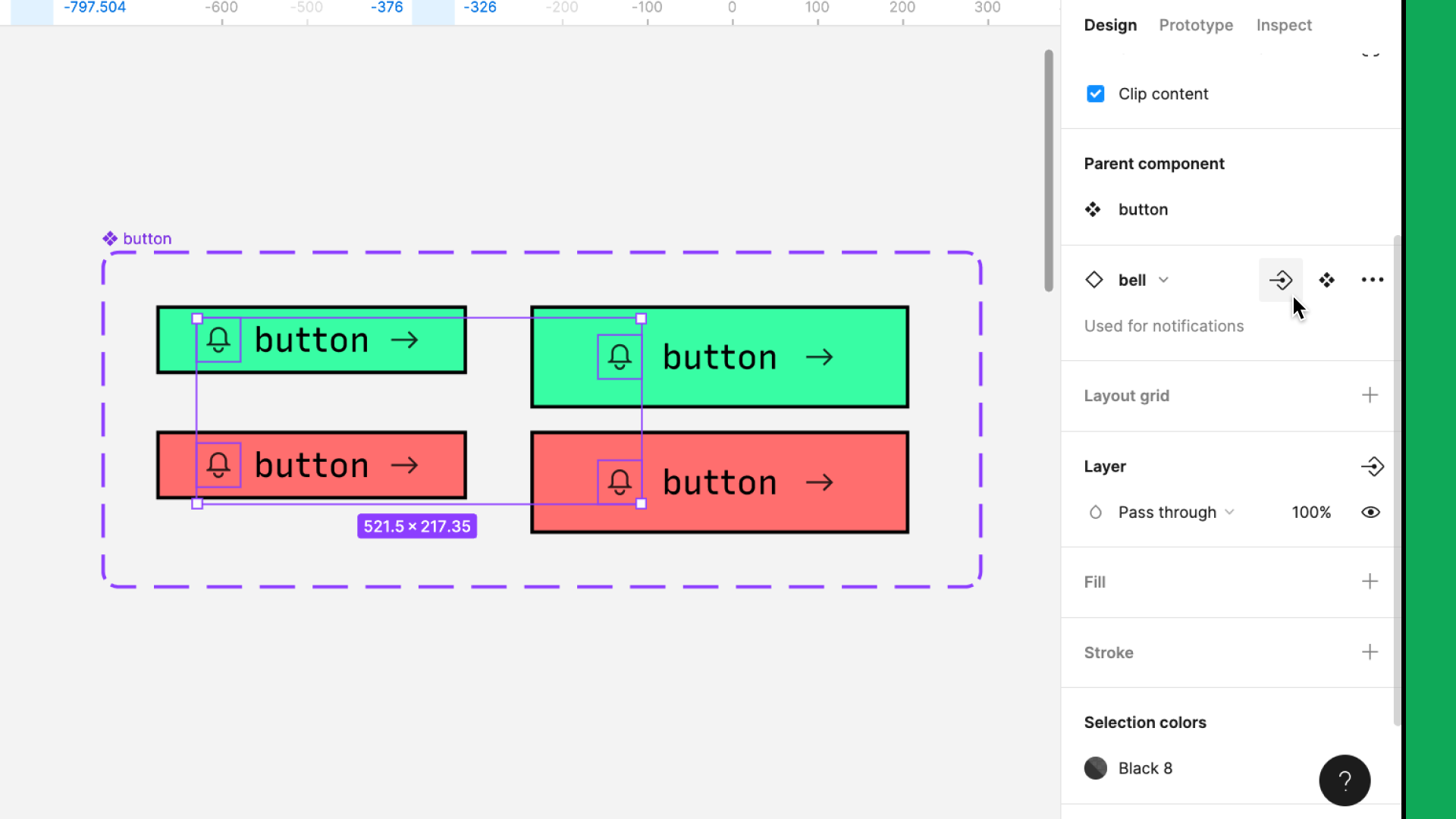Viewport: 1456px width, 819px height.
Task: Switch to the Prototype tab
Action: point(1196,25)
